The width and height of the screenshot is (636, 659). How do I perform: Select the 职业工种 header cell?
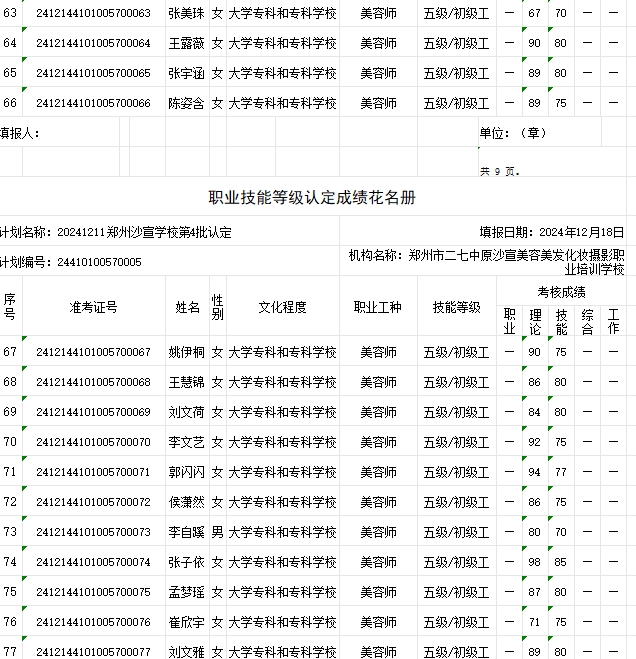pyautogui.click(x=377, y=307)
